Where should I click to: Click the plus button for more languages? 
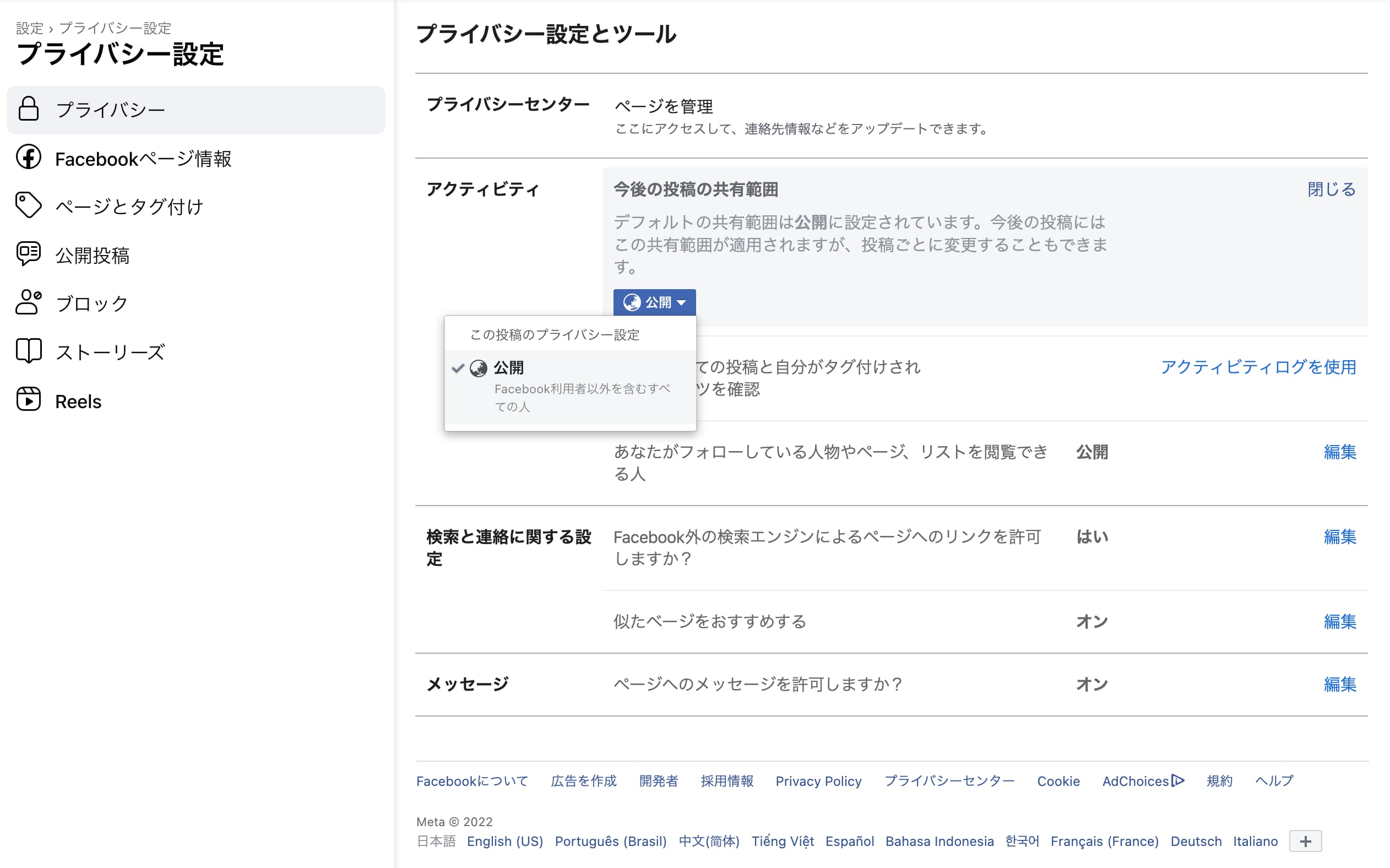(x=1305, y=841)
